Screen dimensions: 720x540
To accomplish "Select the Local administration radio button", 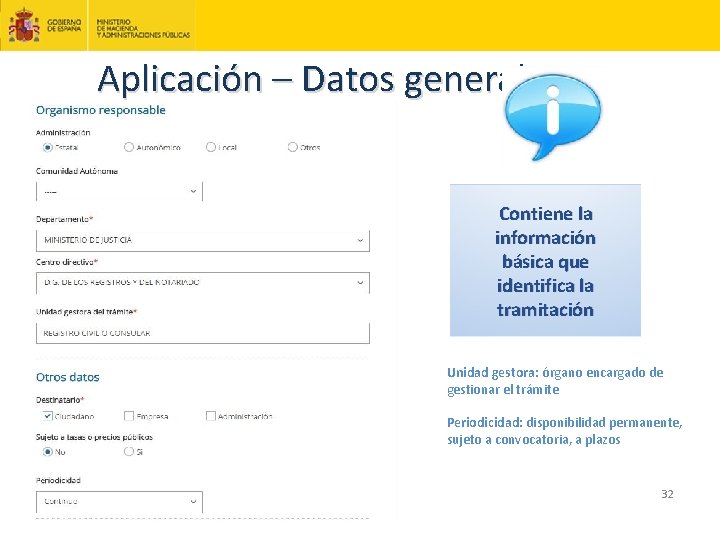I will [x=211, y=147].
